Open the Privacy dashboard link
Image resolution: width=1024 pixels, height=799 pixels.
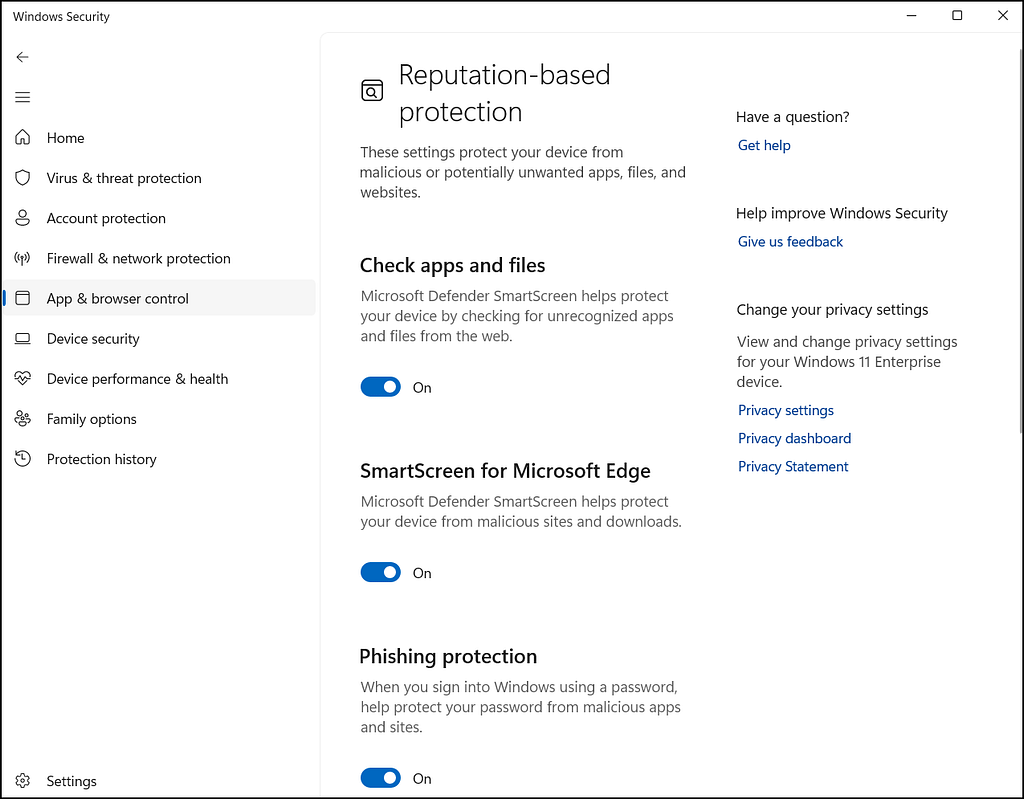794,438
